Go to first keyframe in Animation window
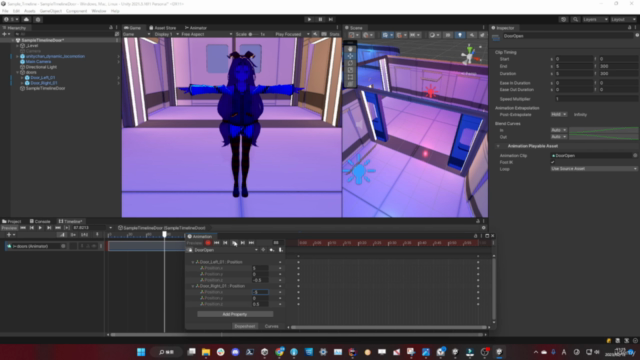 [x=217, y=243]
